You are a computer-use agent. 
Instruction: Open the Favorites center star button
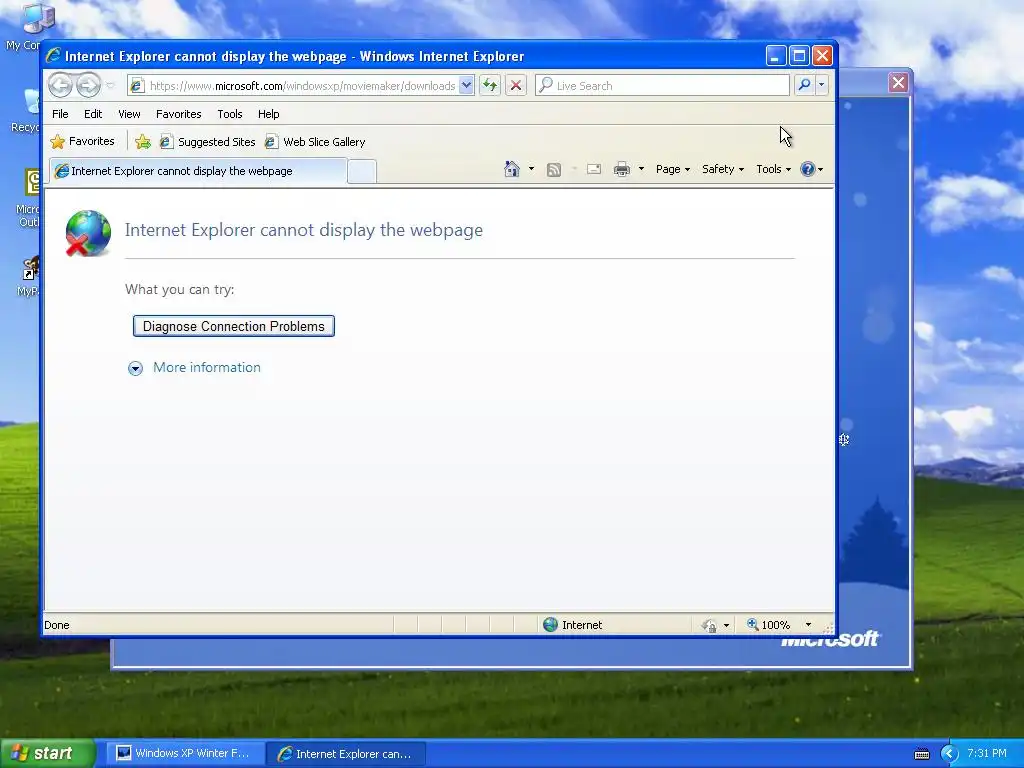pos(82,141)
